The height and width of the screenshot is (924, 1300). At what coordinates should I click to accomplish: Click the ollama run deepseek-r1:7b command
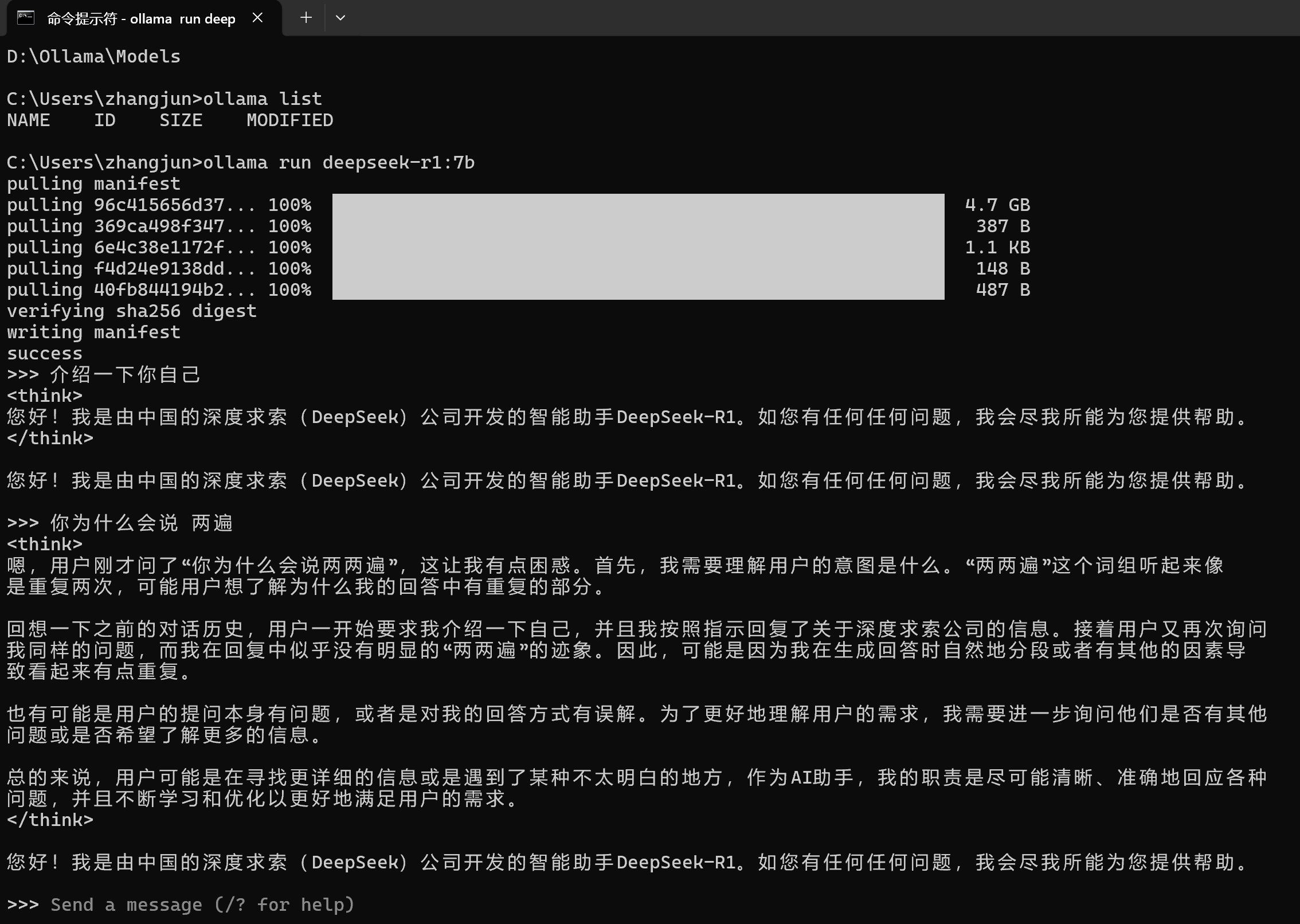pyautogui.click(x=338, y=163)
